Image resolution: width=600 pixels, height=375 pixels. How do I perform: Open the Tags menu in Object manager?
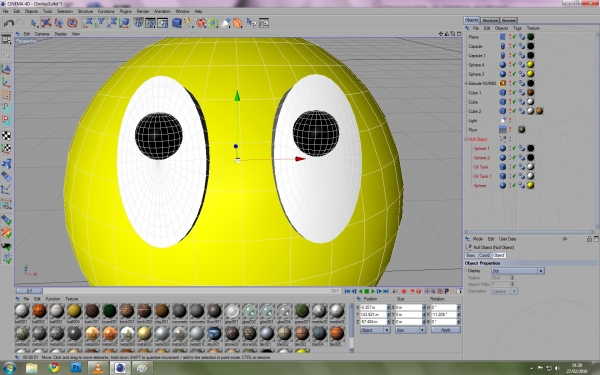[517, 28]
